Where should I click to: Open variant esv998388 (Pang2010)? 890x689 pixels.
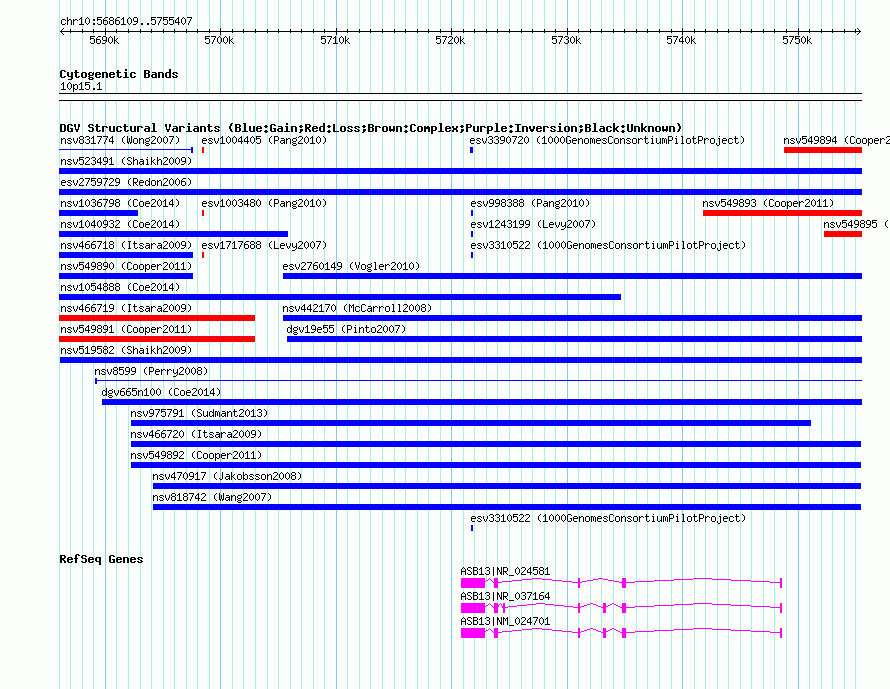(530, 203)
